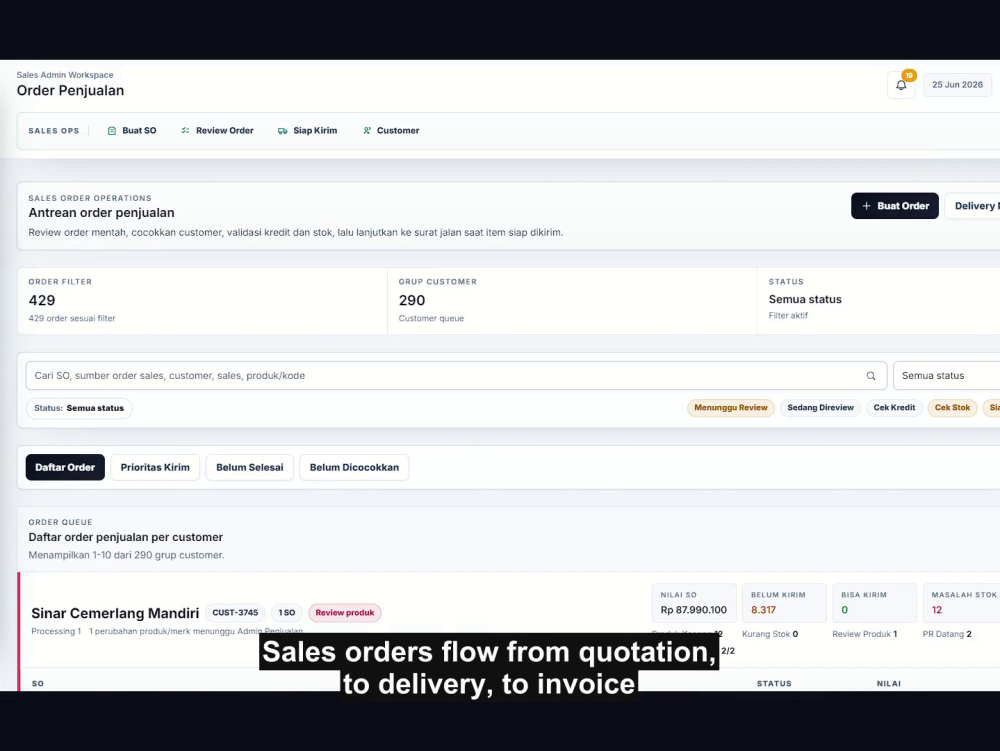The image size is (1000, 751).
Task: Click the Grup Customer 290 stat
Action: pos(572,300)
